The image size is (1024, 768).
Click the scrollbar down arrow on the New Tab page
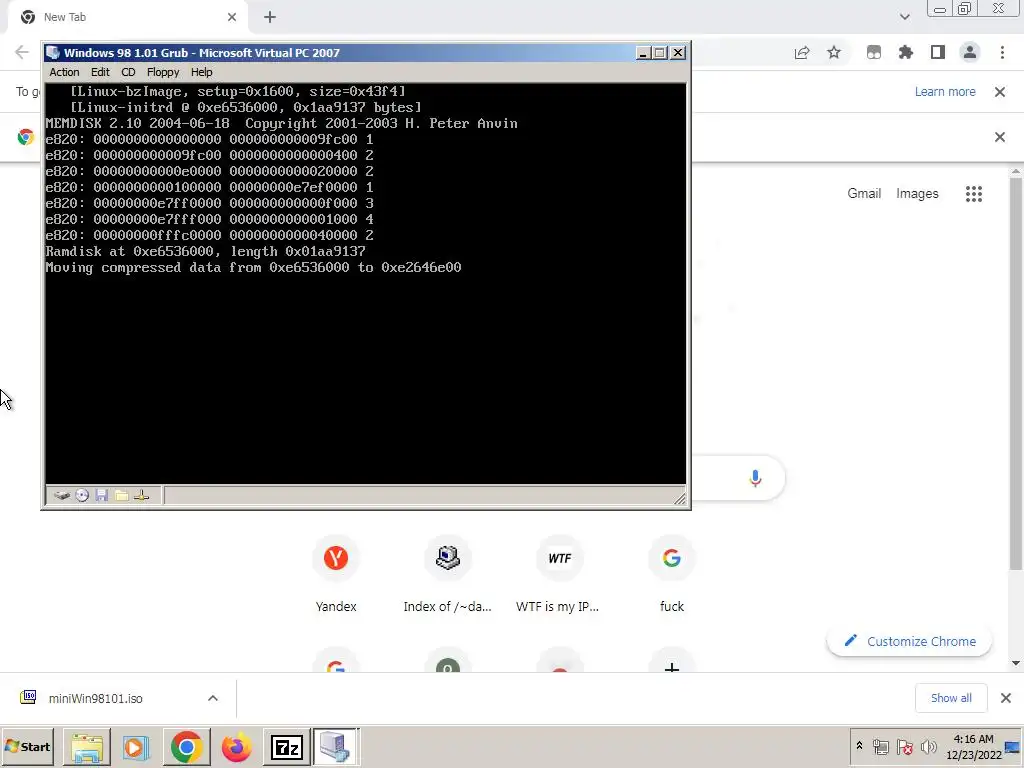point(1016,664)
